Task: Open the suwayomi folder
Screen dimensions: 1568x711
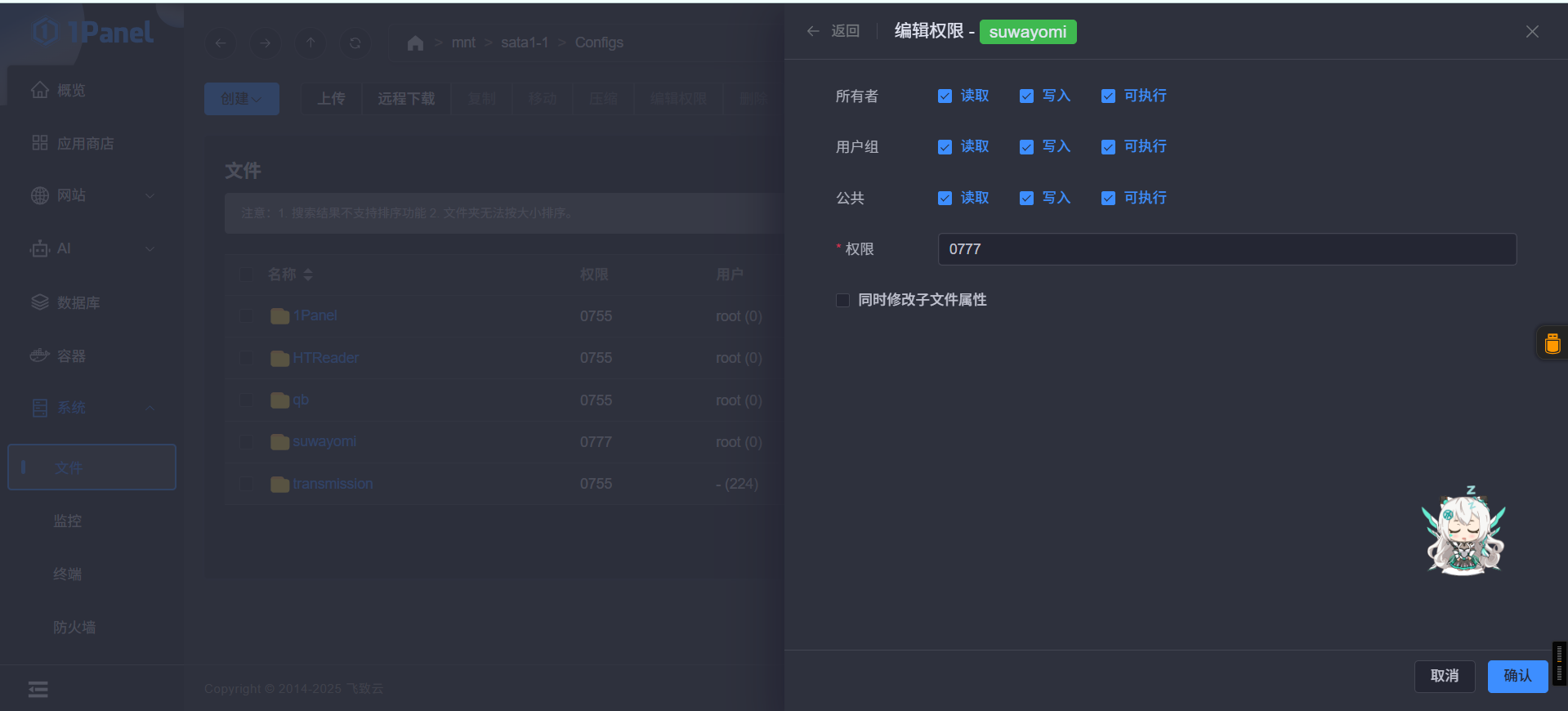Action: pos(324,441)
